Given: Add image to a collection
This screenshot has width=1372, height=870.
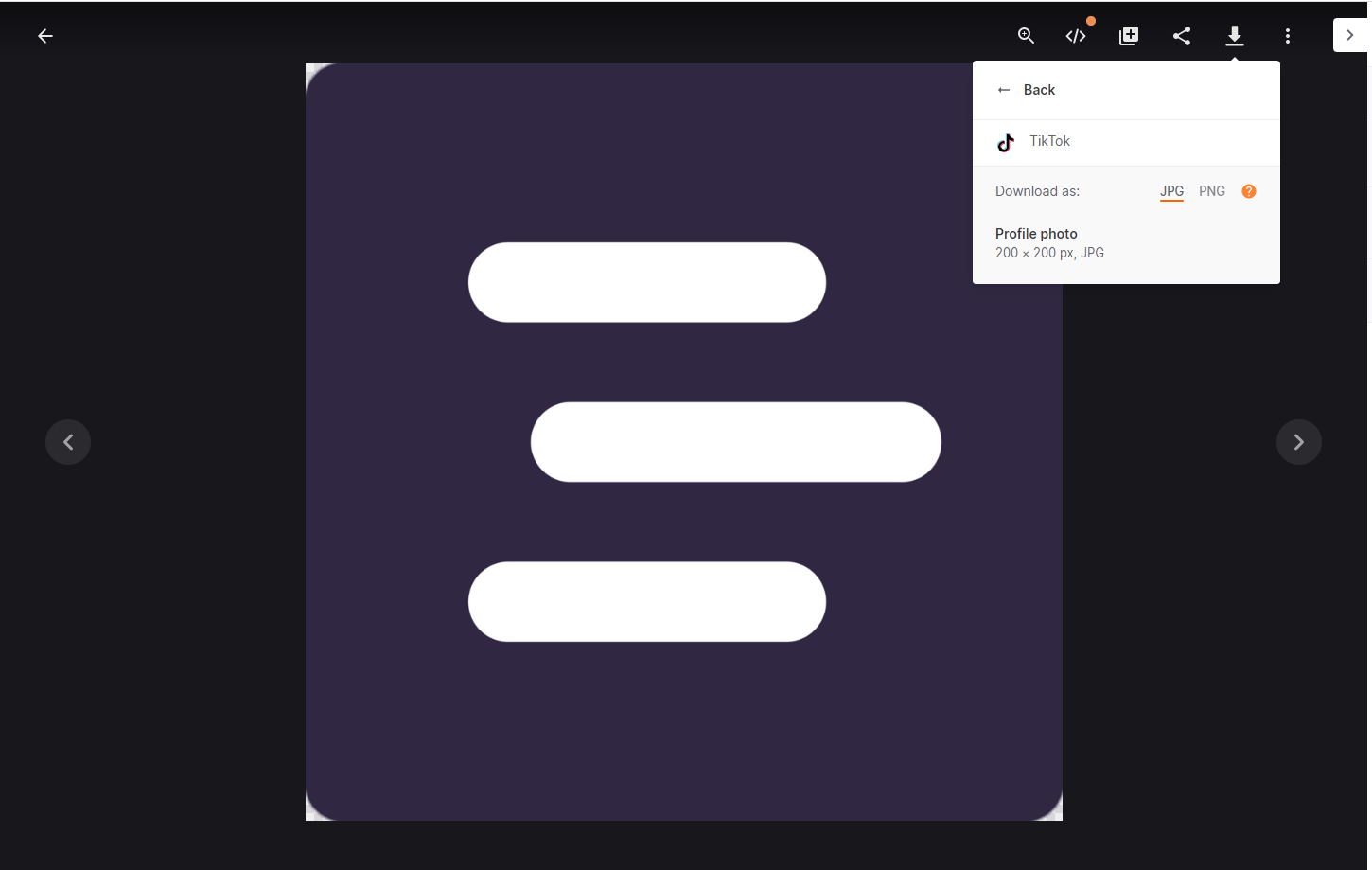Looking at the screenshot, I should pyautogui.click(x=1128, y=35).
